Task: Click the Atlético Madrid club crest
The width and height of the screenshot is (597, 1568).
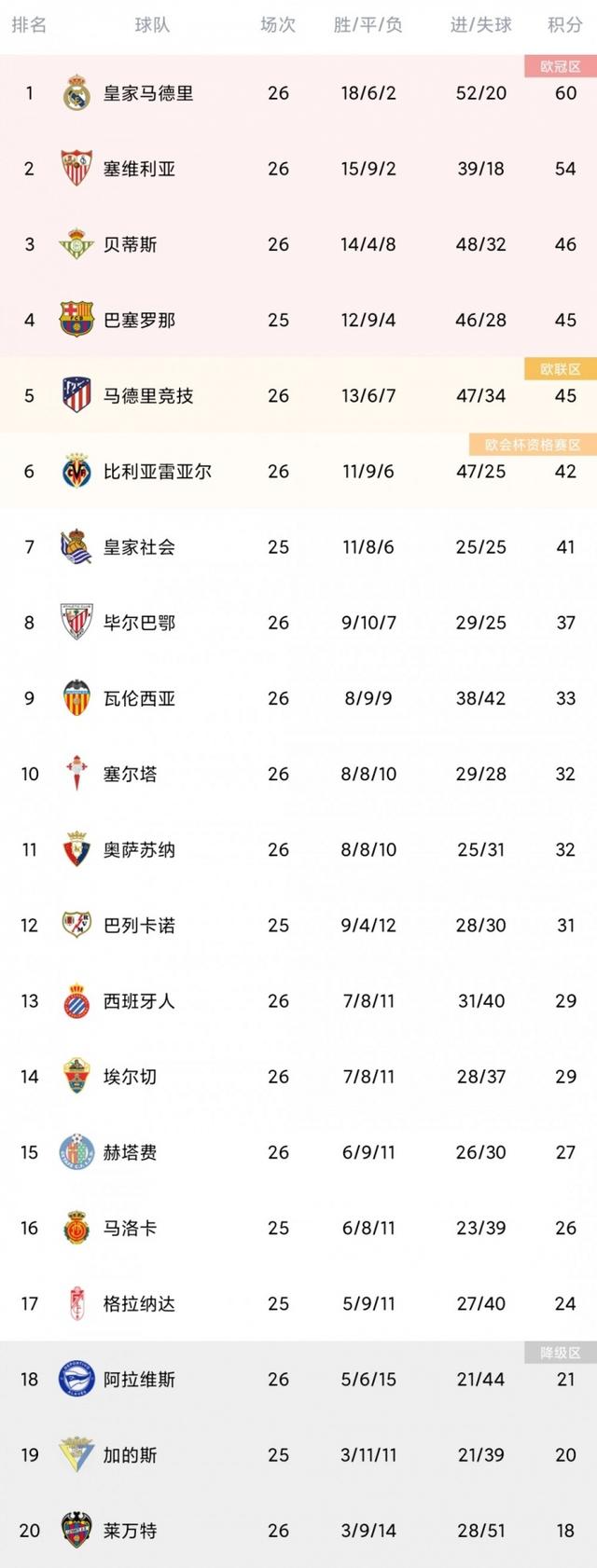Action: (x=76, y=395)
